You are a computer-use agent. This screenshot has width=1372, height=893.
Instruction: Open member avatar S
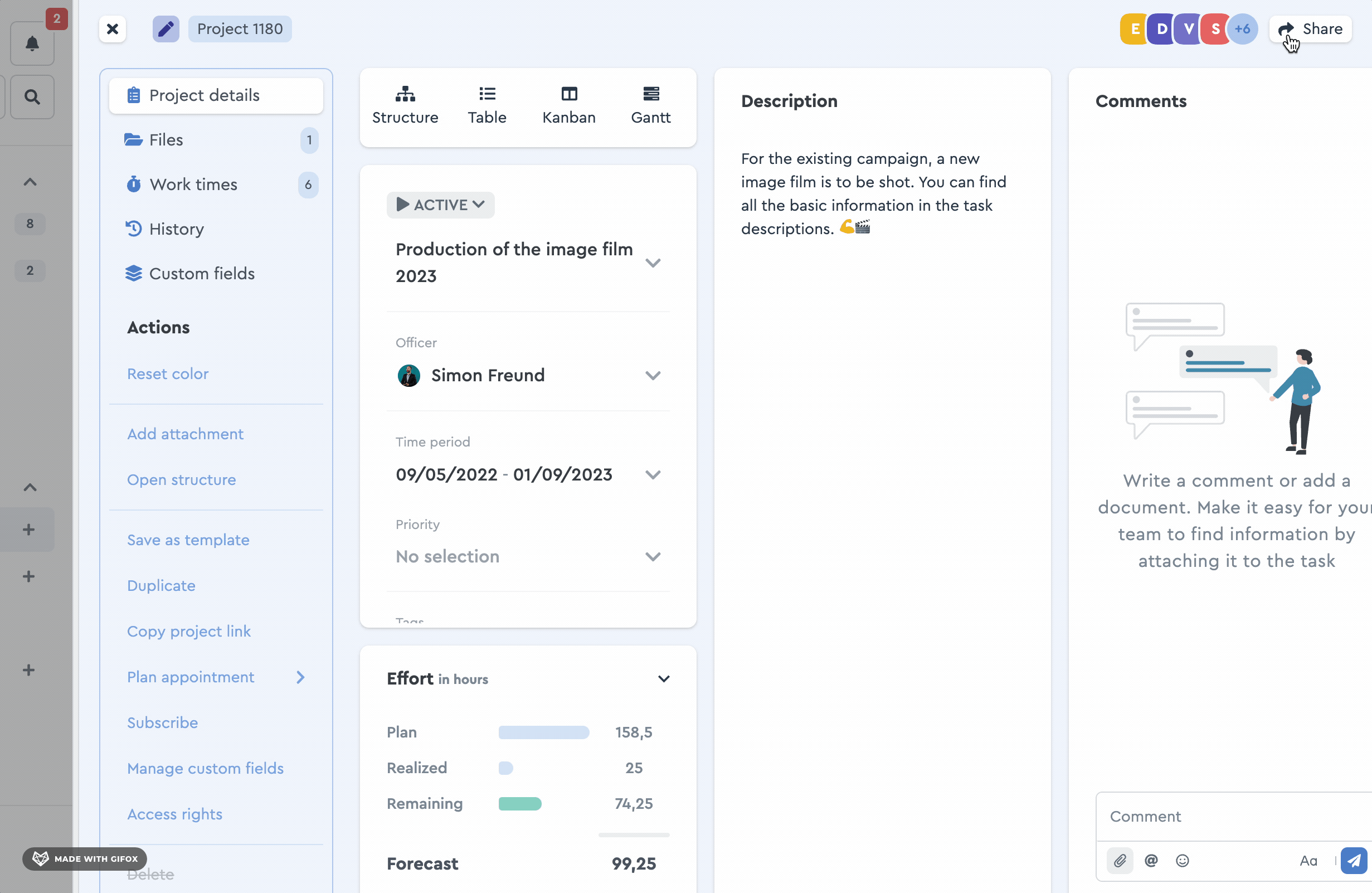click(1215, 29)
